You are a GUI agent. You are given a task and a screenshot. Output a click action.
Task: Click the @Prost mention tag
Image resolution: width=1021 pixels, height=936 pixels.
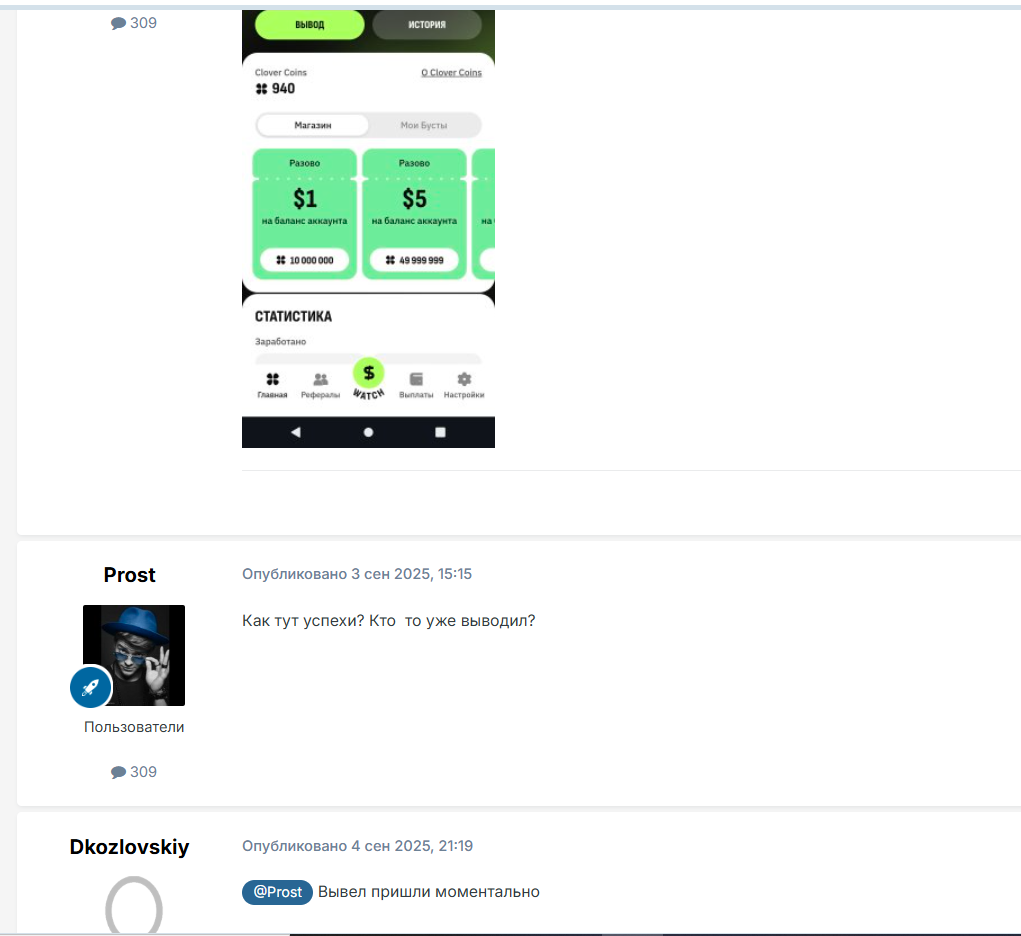[277, 892]
